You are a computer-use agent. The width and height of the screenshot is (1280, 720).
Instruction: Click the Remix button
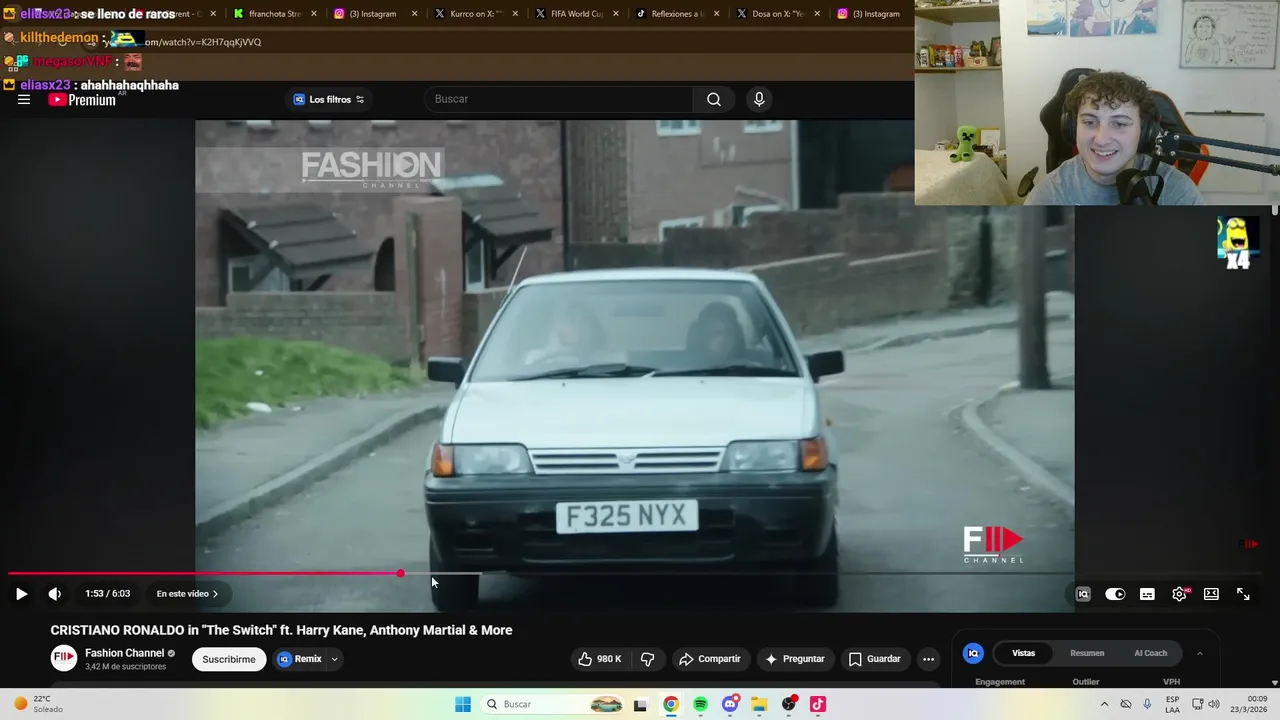point(300,659)
